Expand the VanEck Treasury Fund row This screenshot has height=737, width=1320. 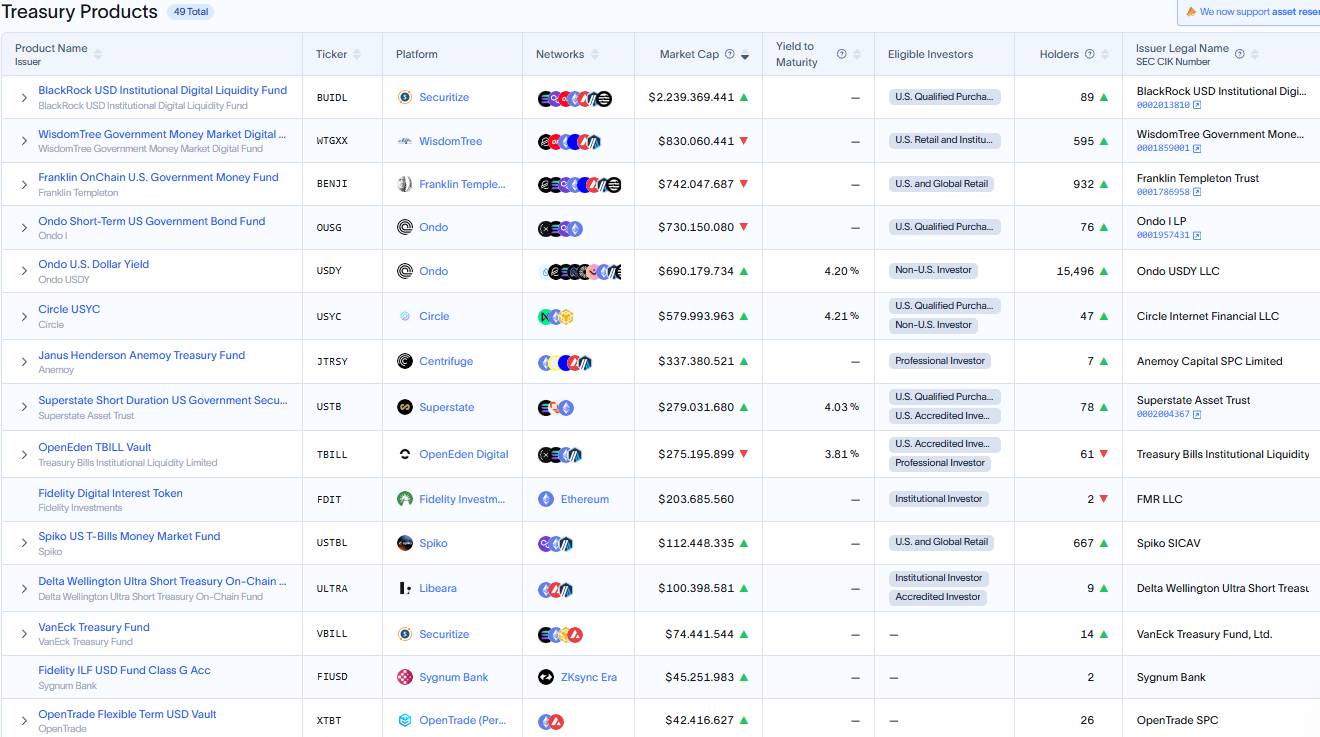(24, 634)
